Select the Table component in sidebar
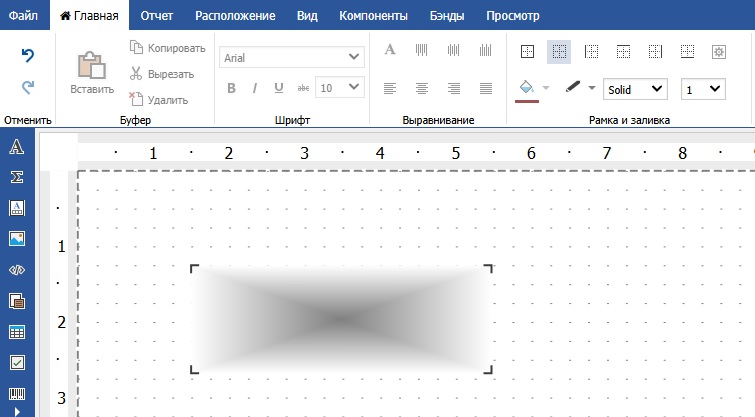 pyautogui.click(x=17, y=332)
